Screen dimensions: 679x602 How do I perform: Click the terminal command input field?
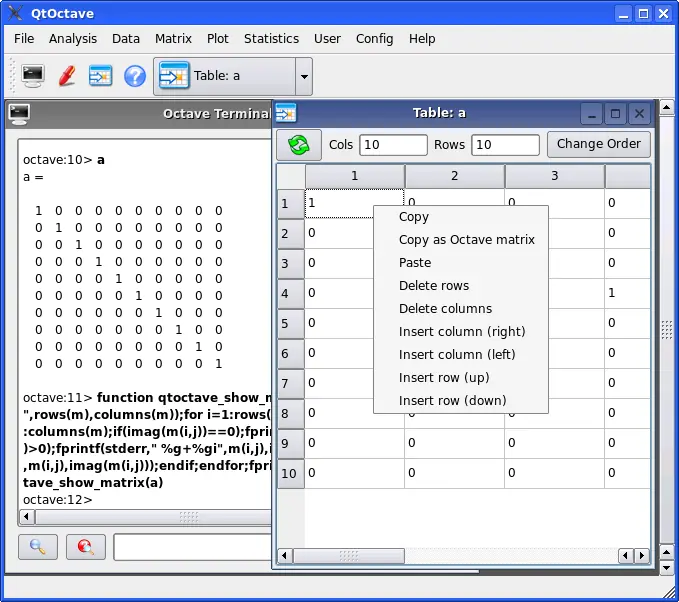[x=193, y=547]
